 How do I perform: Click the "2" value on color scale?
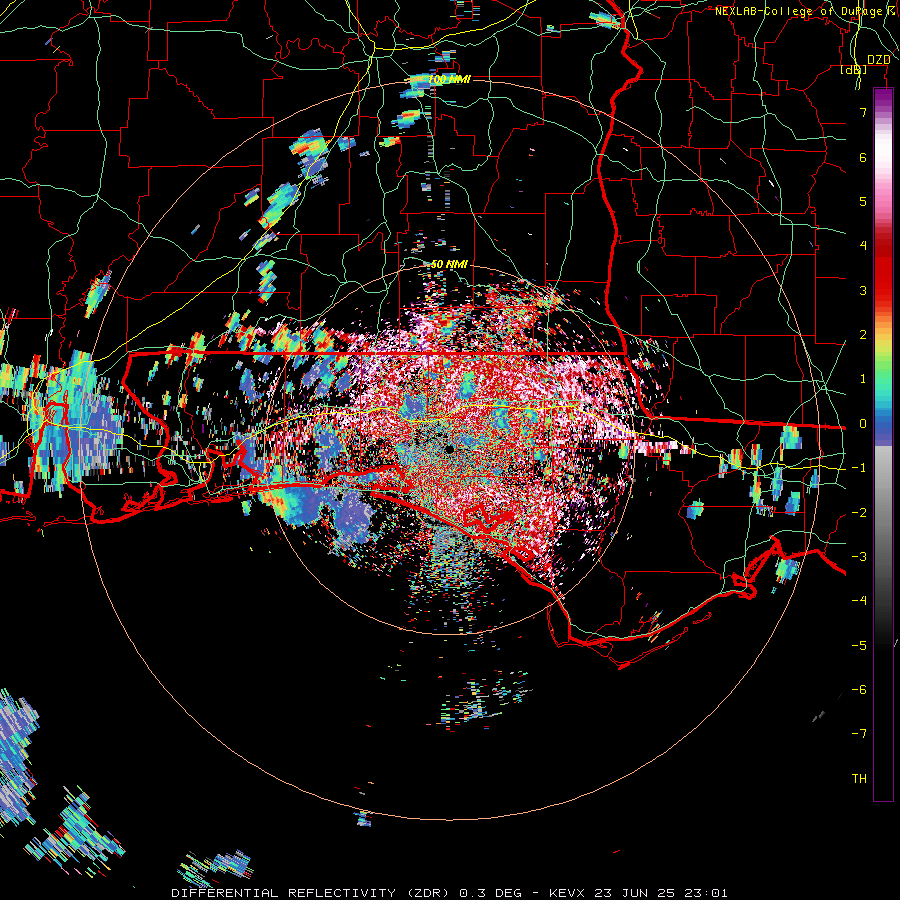click(863, 335)
